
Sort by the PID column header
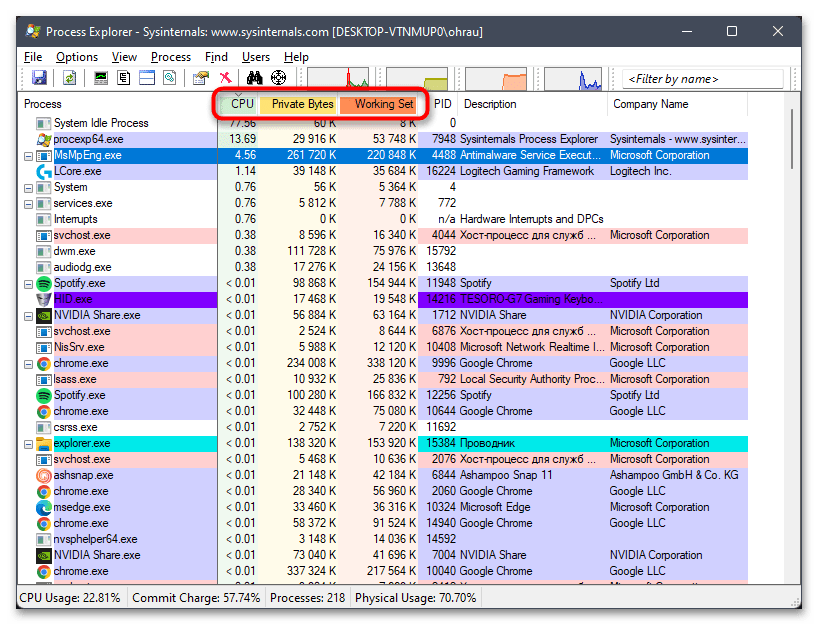(x=437, y=103)
